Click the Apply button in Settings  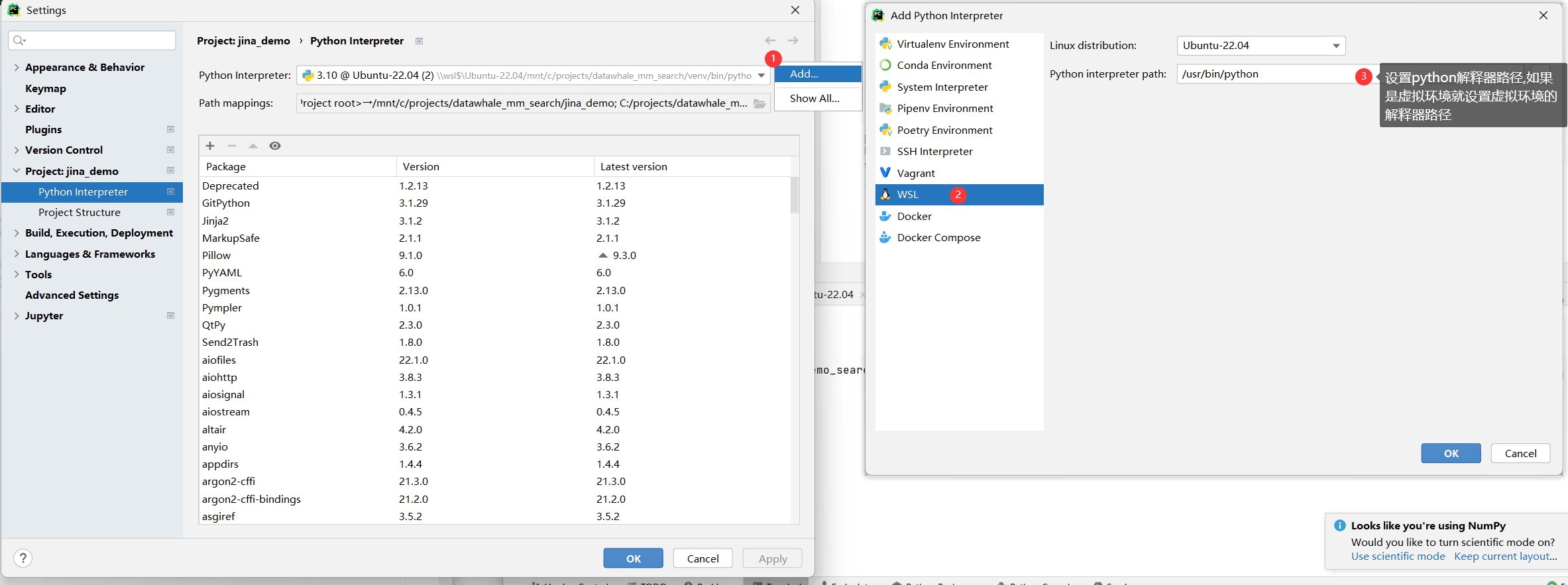click(772, 558)
